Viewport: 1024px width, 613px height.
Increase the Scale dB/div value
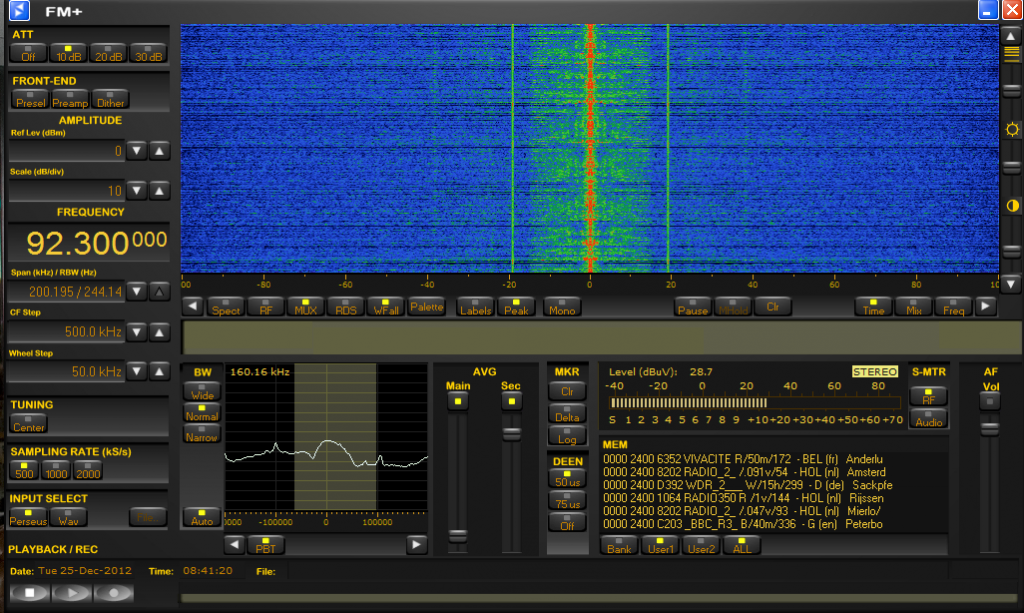(159, 191)
